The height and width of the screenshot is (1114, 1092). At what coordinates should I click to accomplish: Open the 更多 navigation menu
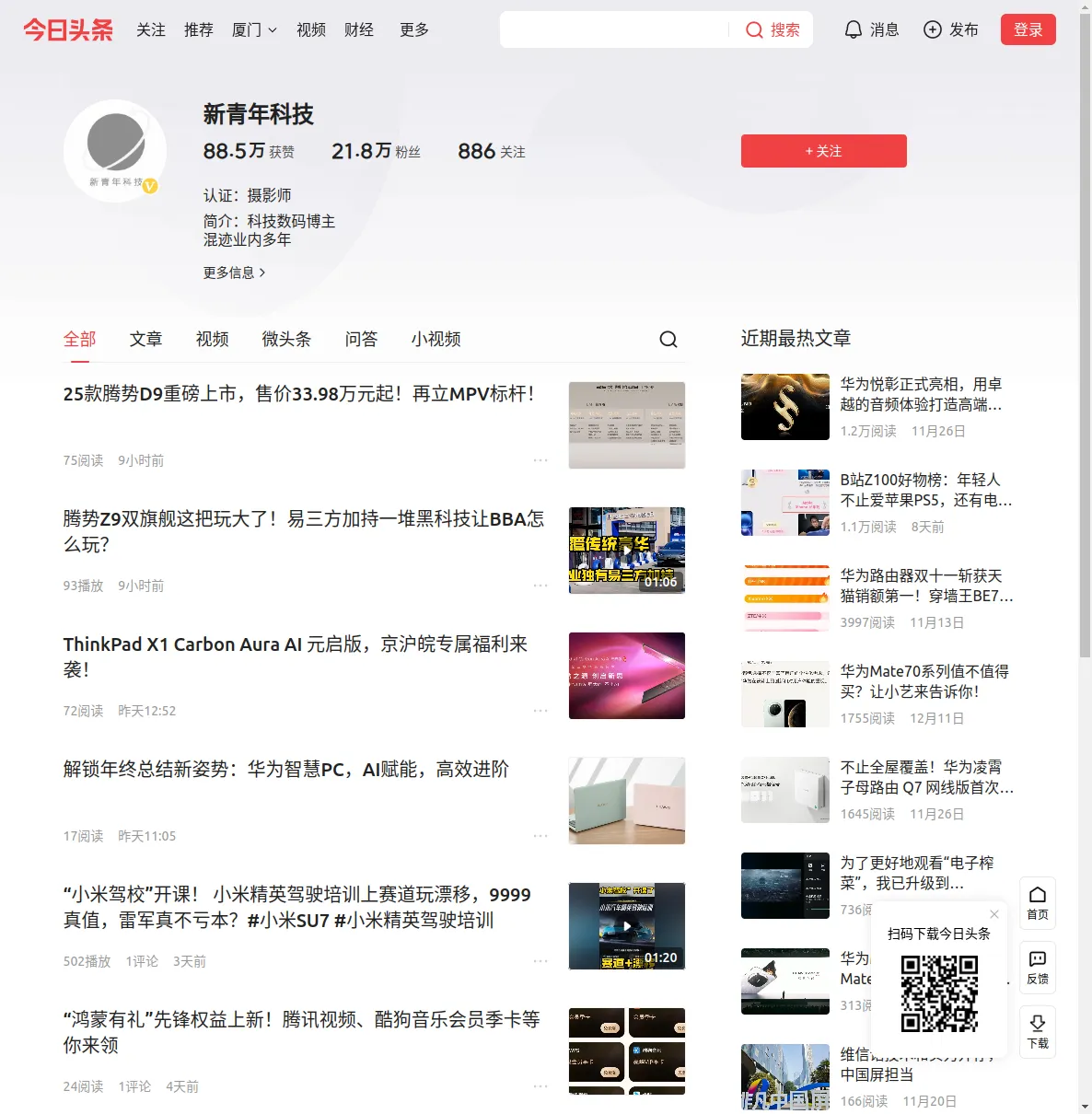[414, 30]
